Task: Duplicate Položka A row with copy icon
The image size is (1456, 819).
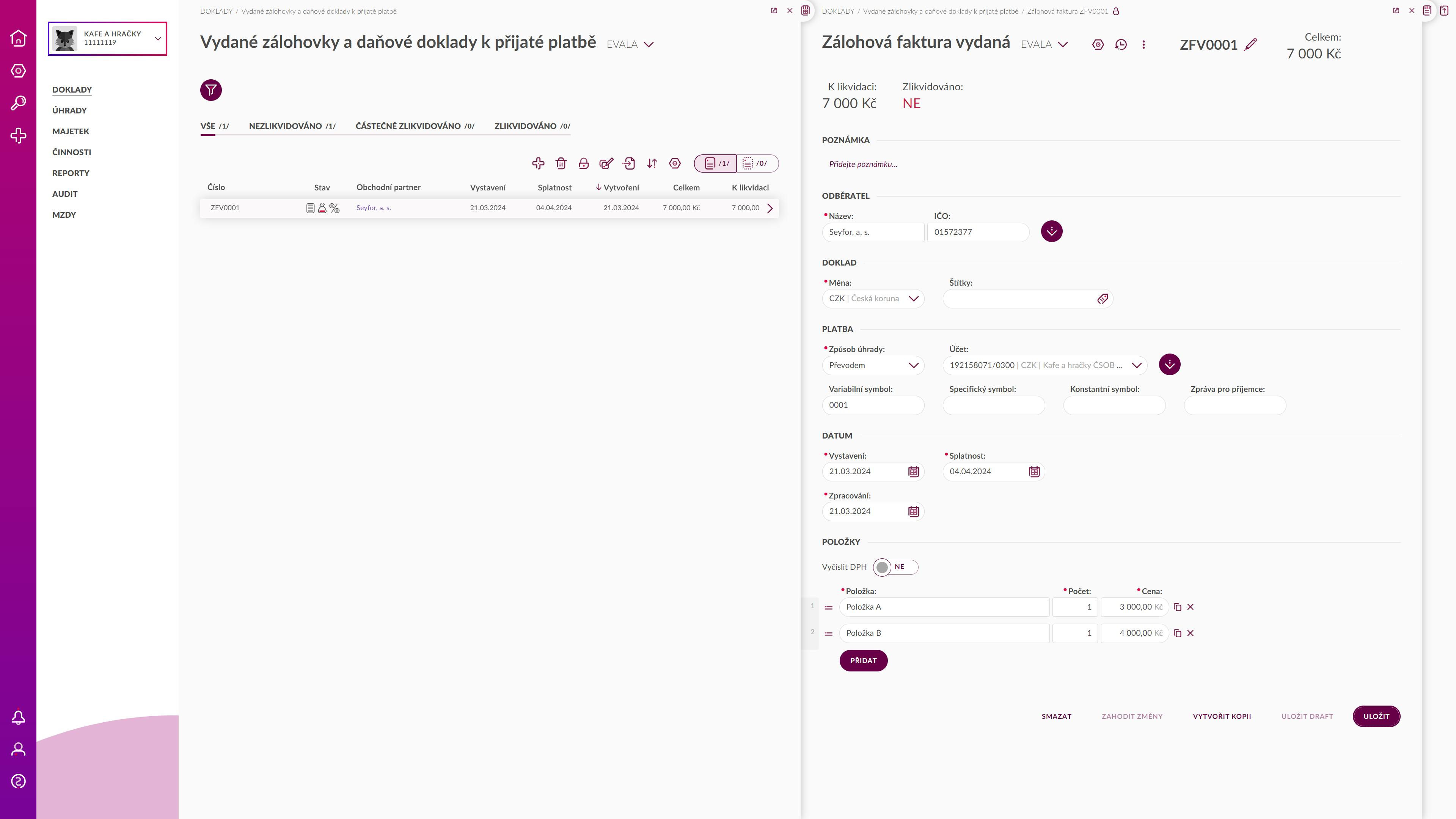Action: pyautogui.click(x=1177, y=607)
